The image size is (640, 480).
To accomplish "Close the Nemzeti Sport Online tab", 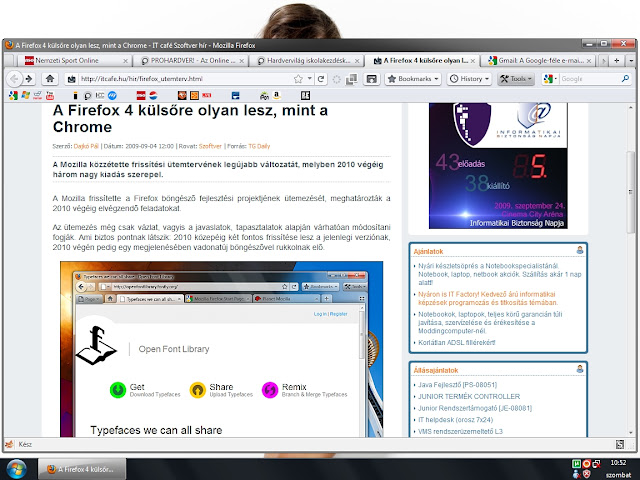I will click(125, 61).
